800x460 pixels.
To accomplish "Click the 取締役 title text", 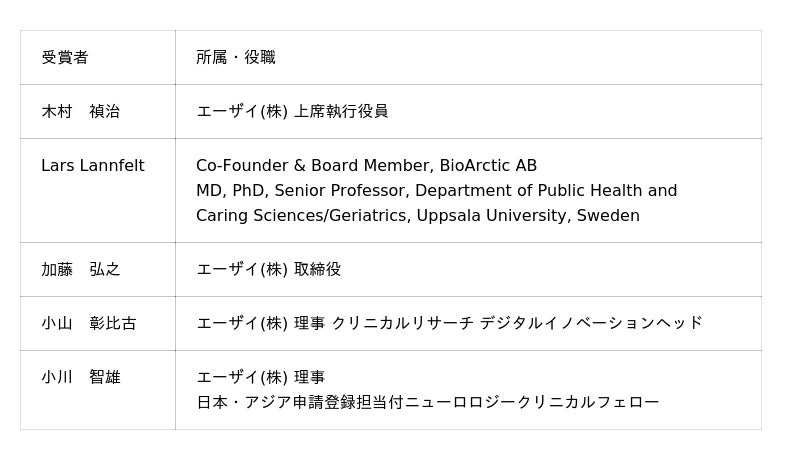I will point(317,270).
